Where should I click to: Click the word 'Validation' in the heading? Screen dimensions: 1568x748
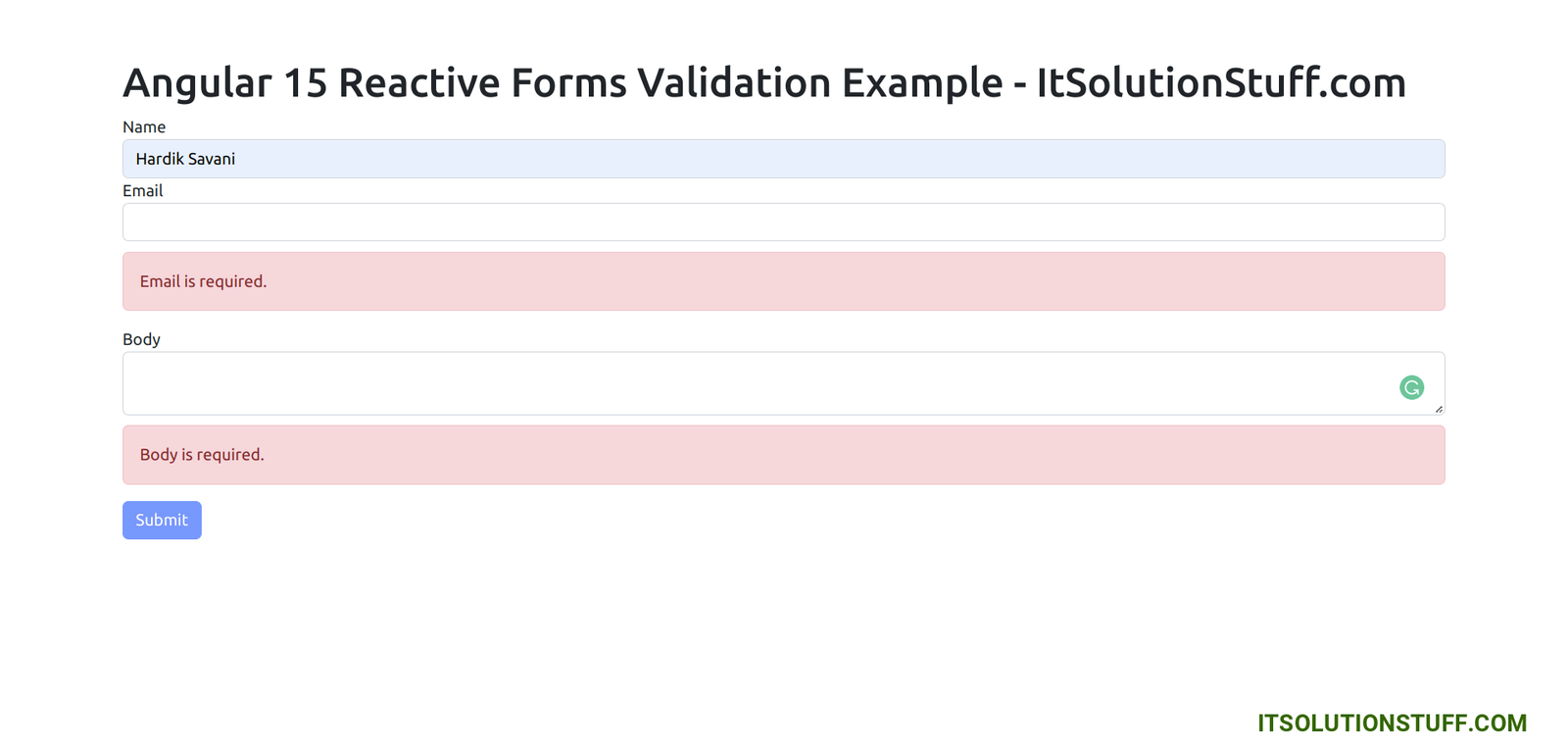coord(734,84)
